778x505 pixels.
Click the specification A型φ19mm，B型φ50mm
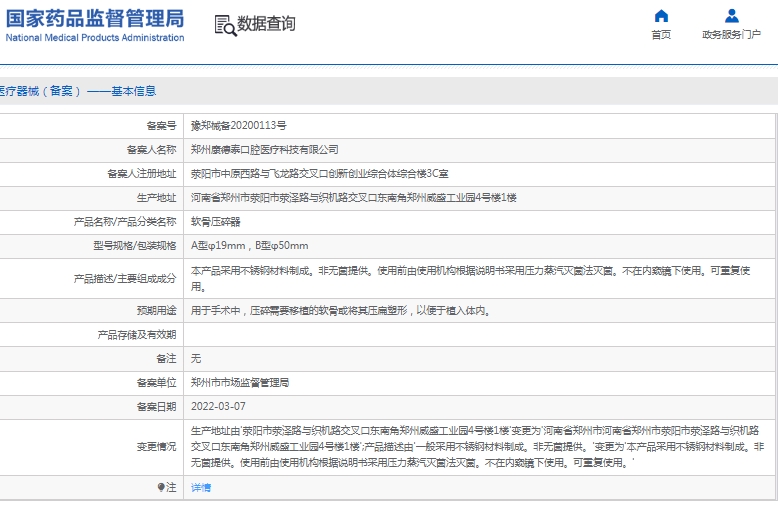coord(250,246)
